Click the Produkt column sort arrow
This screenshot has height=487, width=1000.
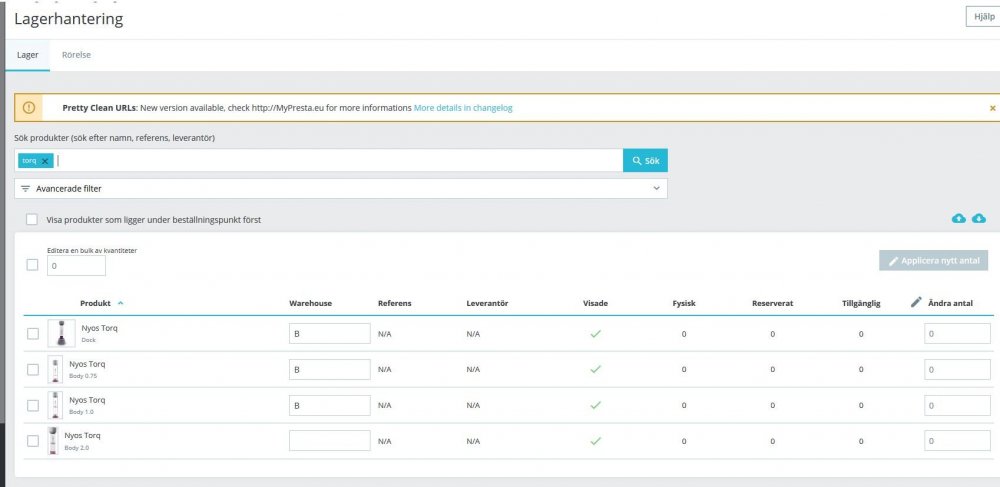(121, 303)
